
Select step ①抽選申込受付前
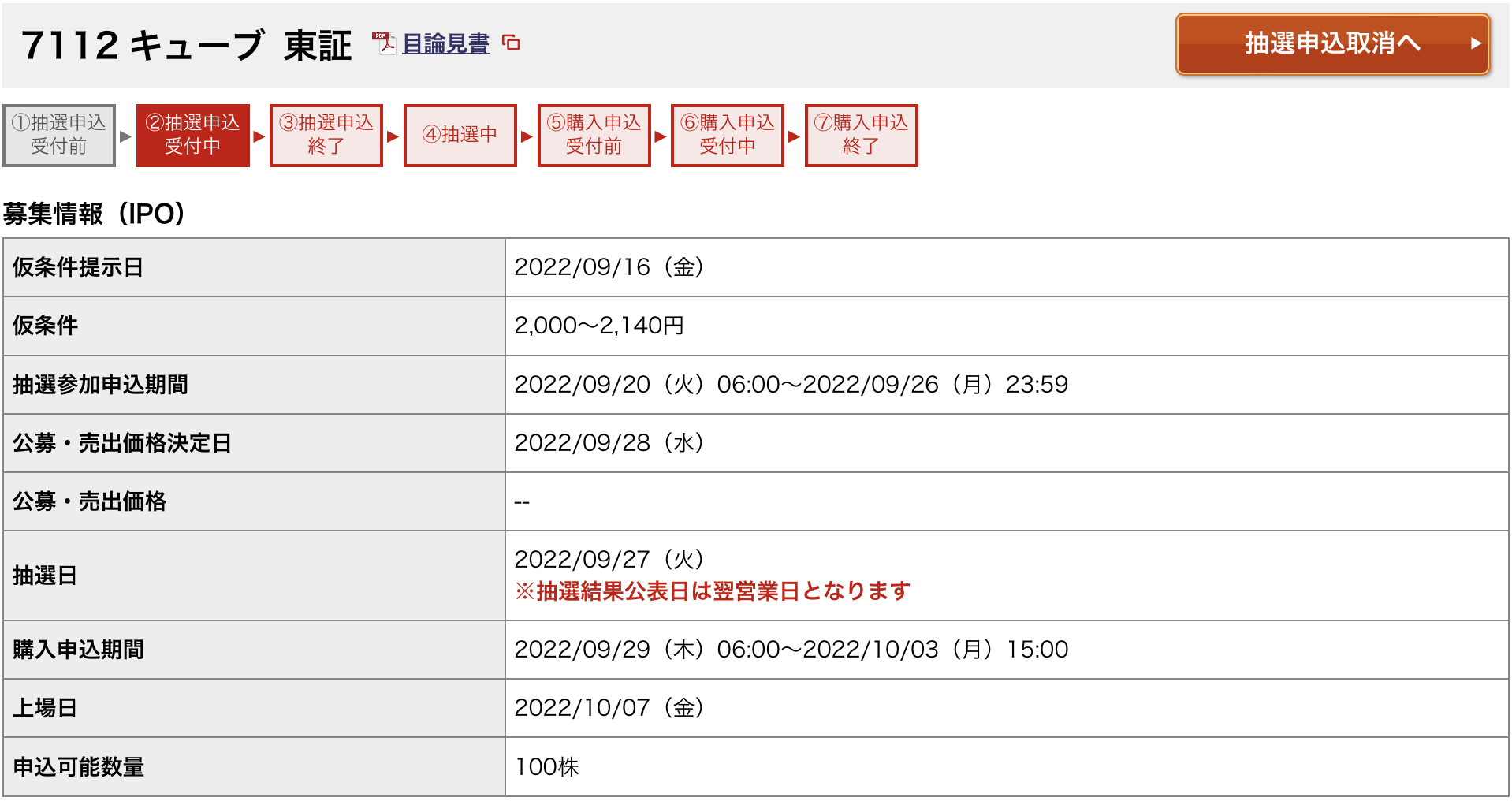tap(59, 136)
